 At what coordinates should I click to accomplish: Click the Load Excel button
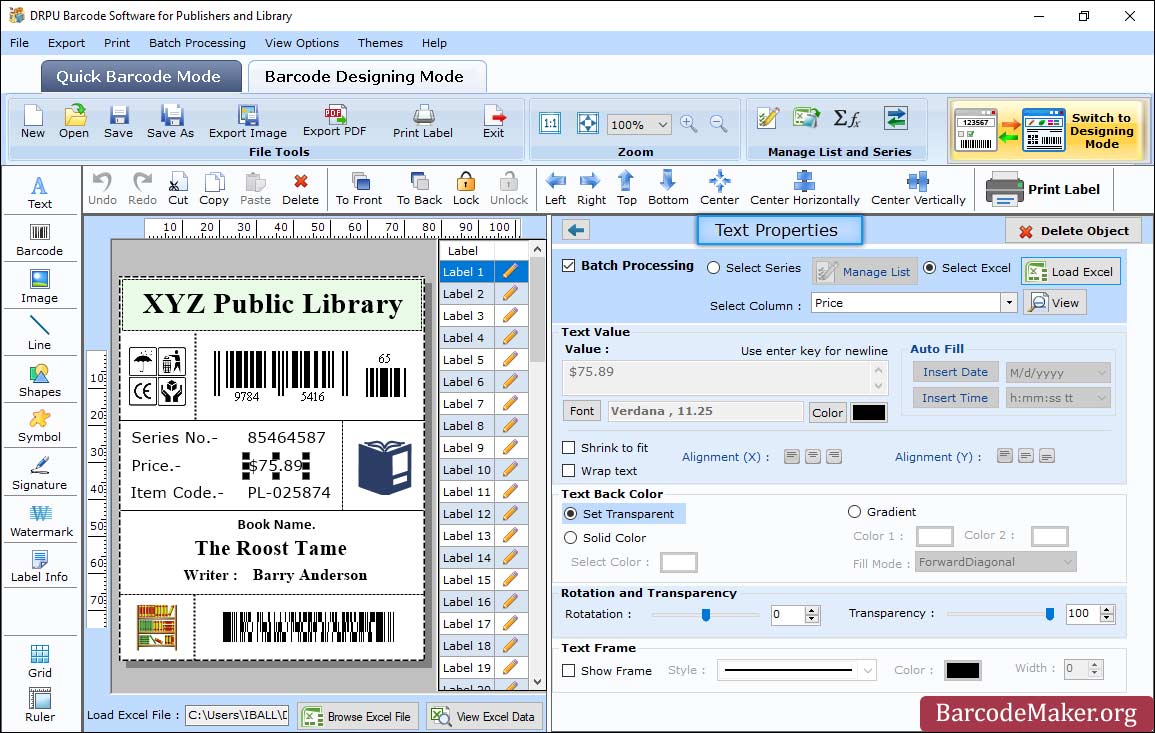click(1071, 271)
